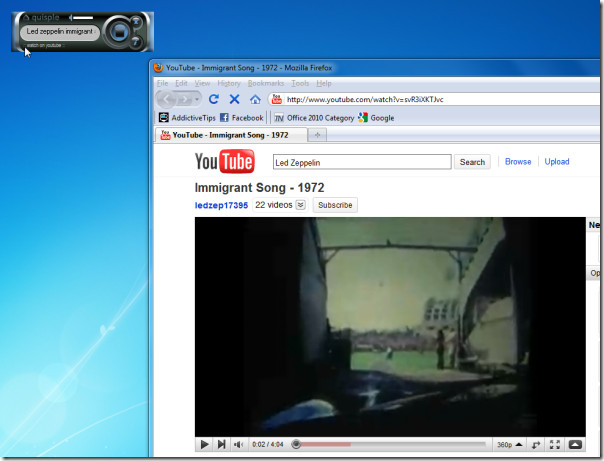Go to Firefox home page icon
The image size is (604, 461).
pos(255,99)
